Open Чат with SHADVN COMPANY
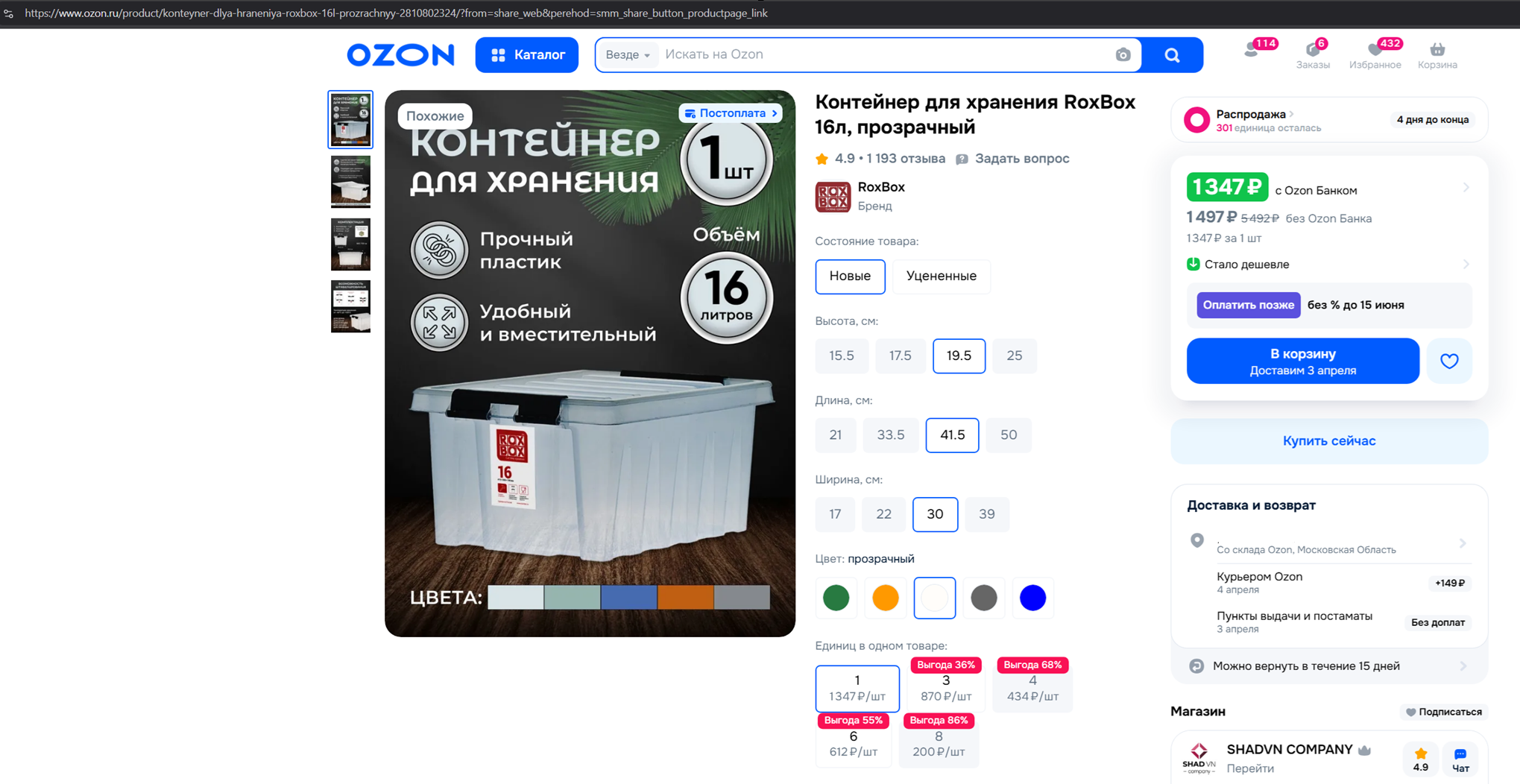The image size is (1520, 784). click(1460, 759)
